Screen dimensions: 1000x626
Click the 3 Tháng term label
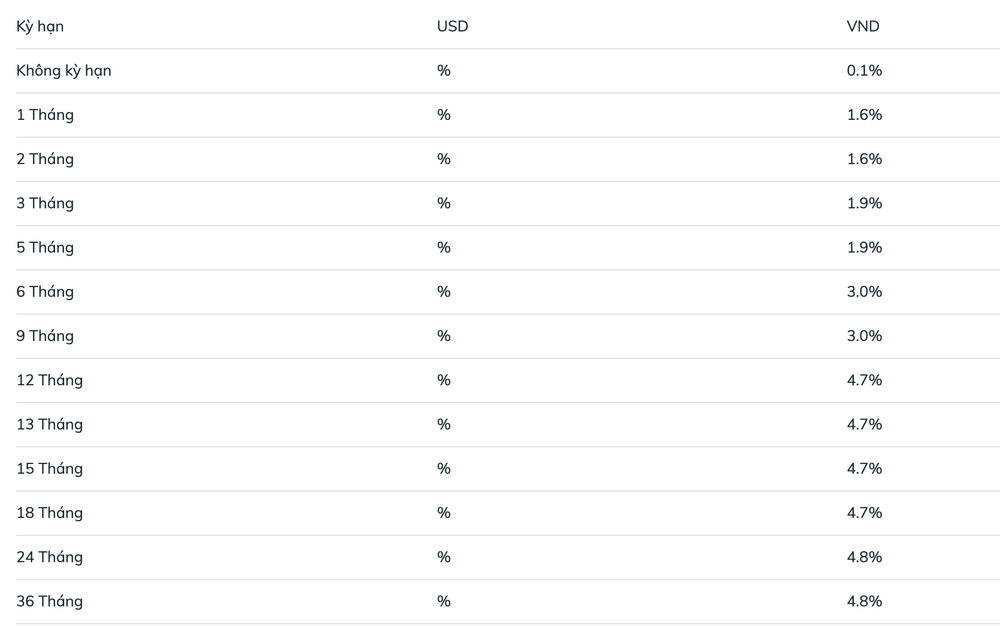click(45, 203)
